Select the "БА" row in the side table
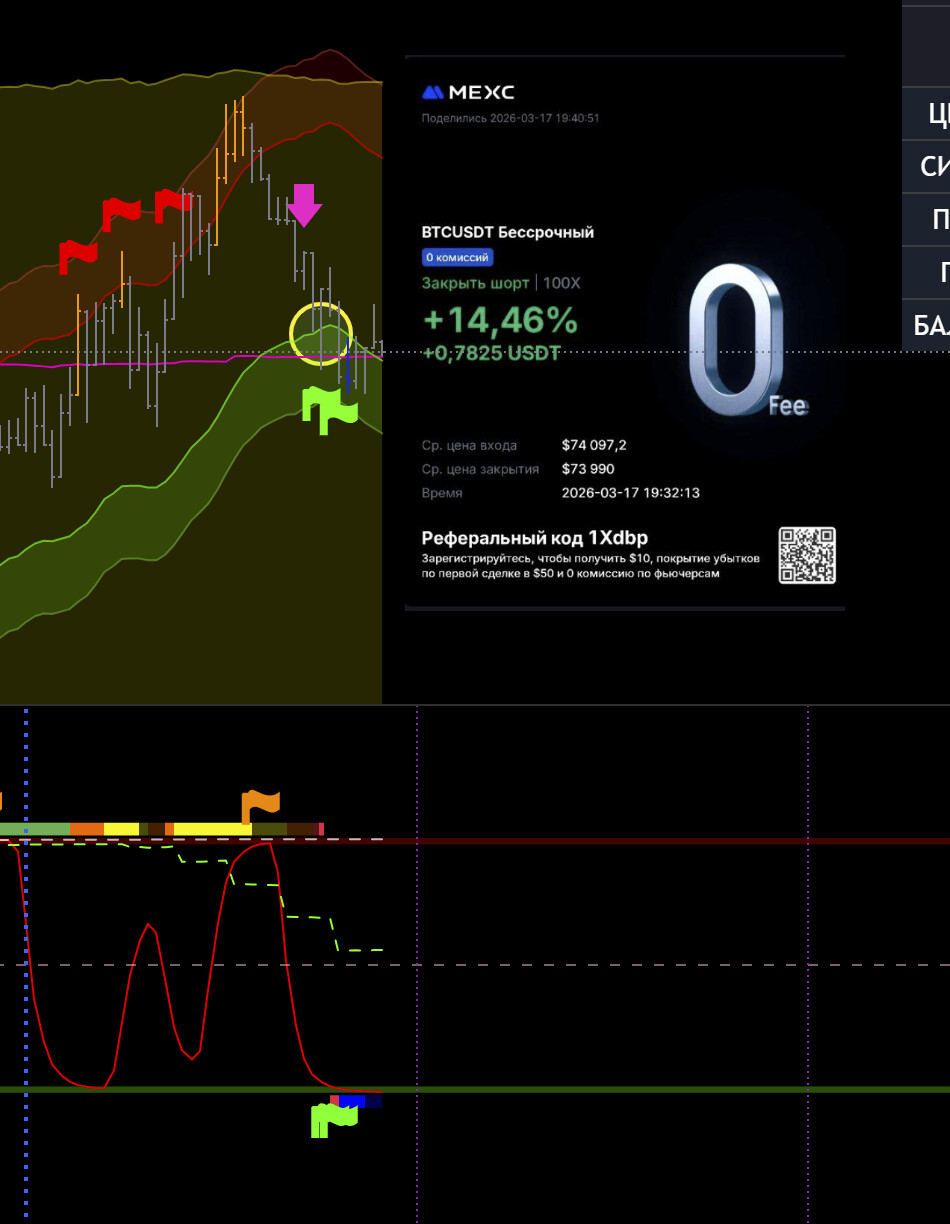Viewport: 950px width, 1224px height. click(x=930, y=325)
